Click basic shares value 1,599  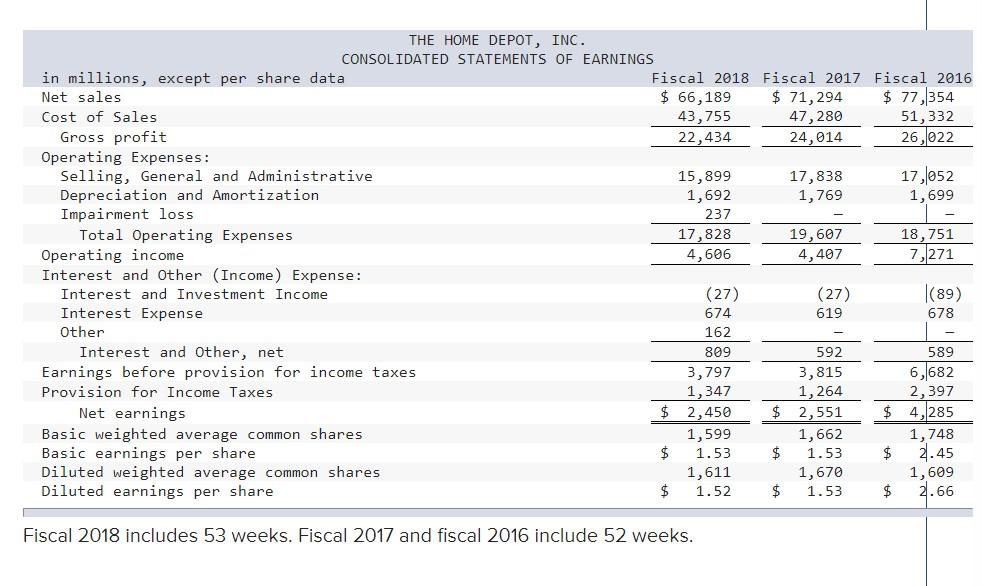click(709, 434)
